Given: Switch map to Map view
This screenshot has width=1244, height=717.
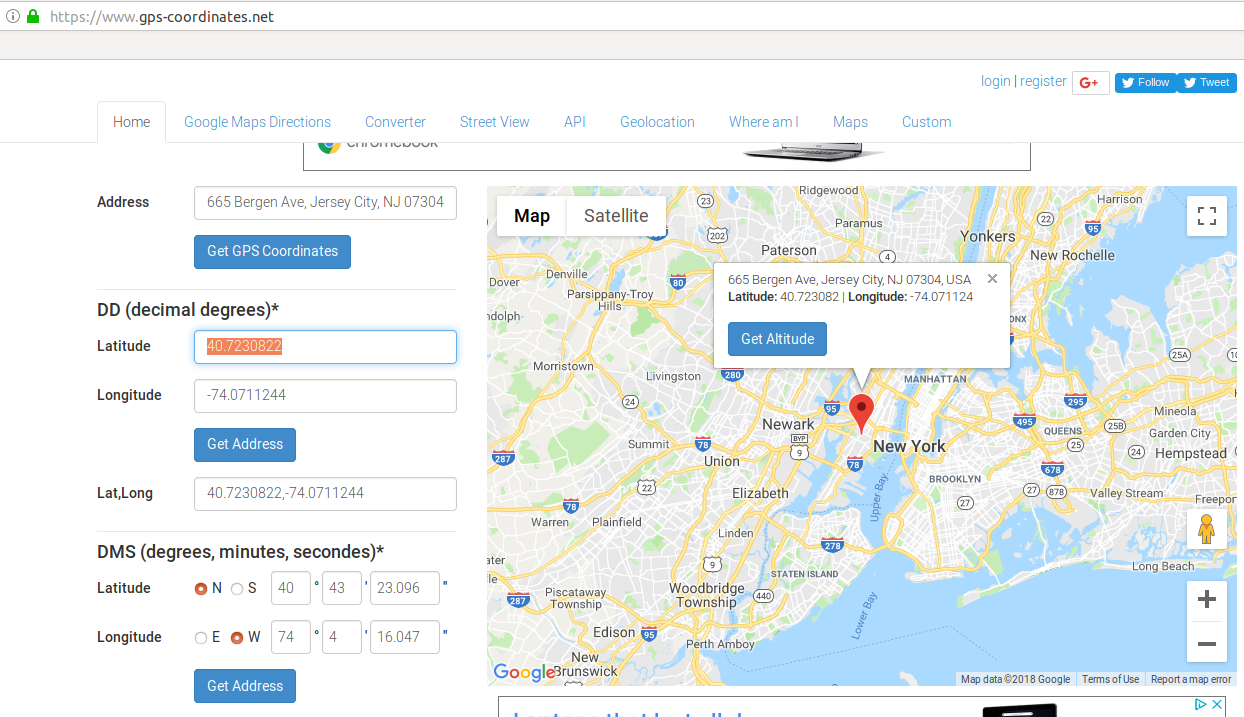Looking at the screenshot, I should 532,216.
